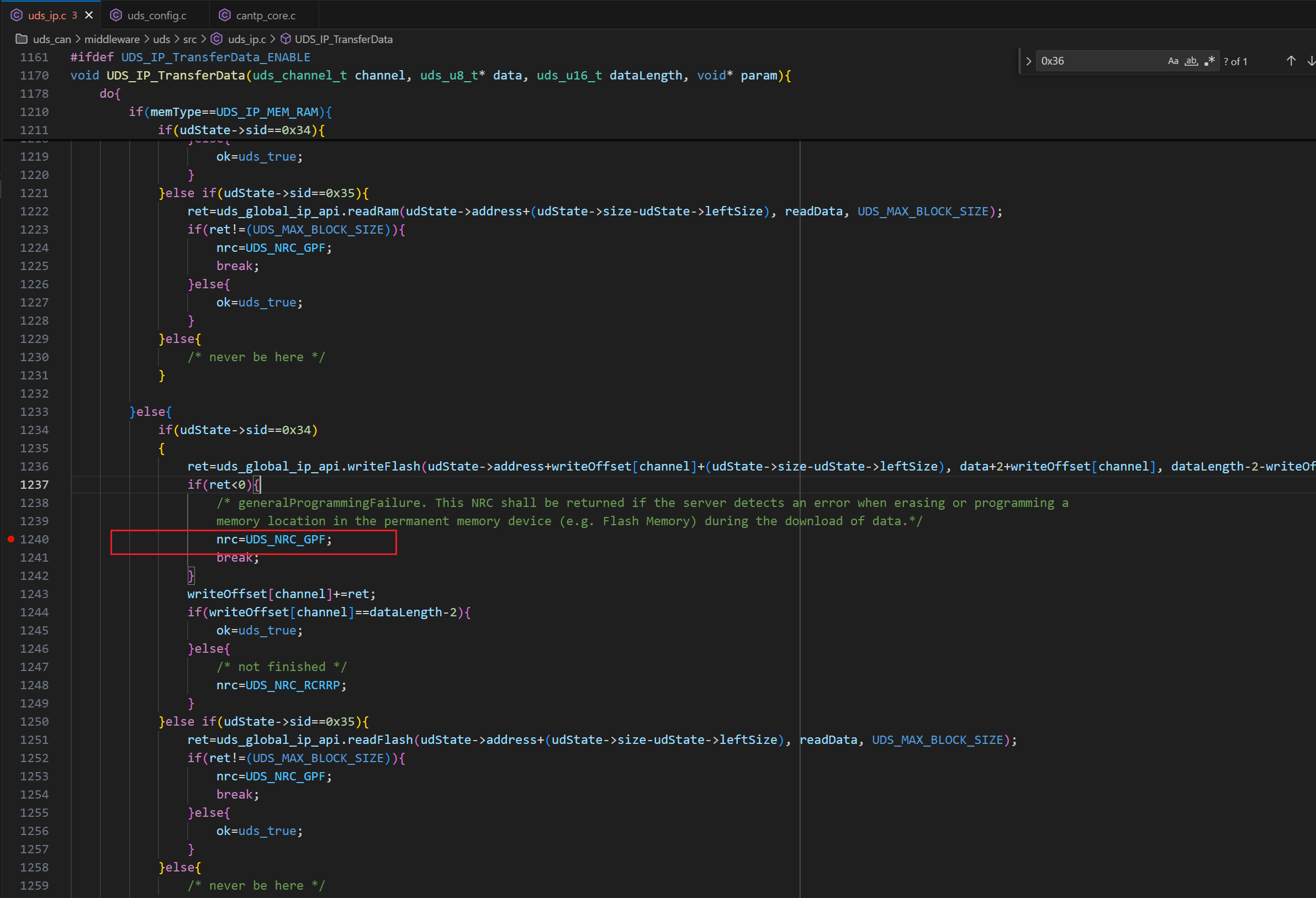Place cursor on writeFlash at line 1236
Screen dimensions: 1316x898
coord(384,467)
